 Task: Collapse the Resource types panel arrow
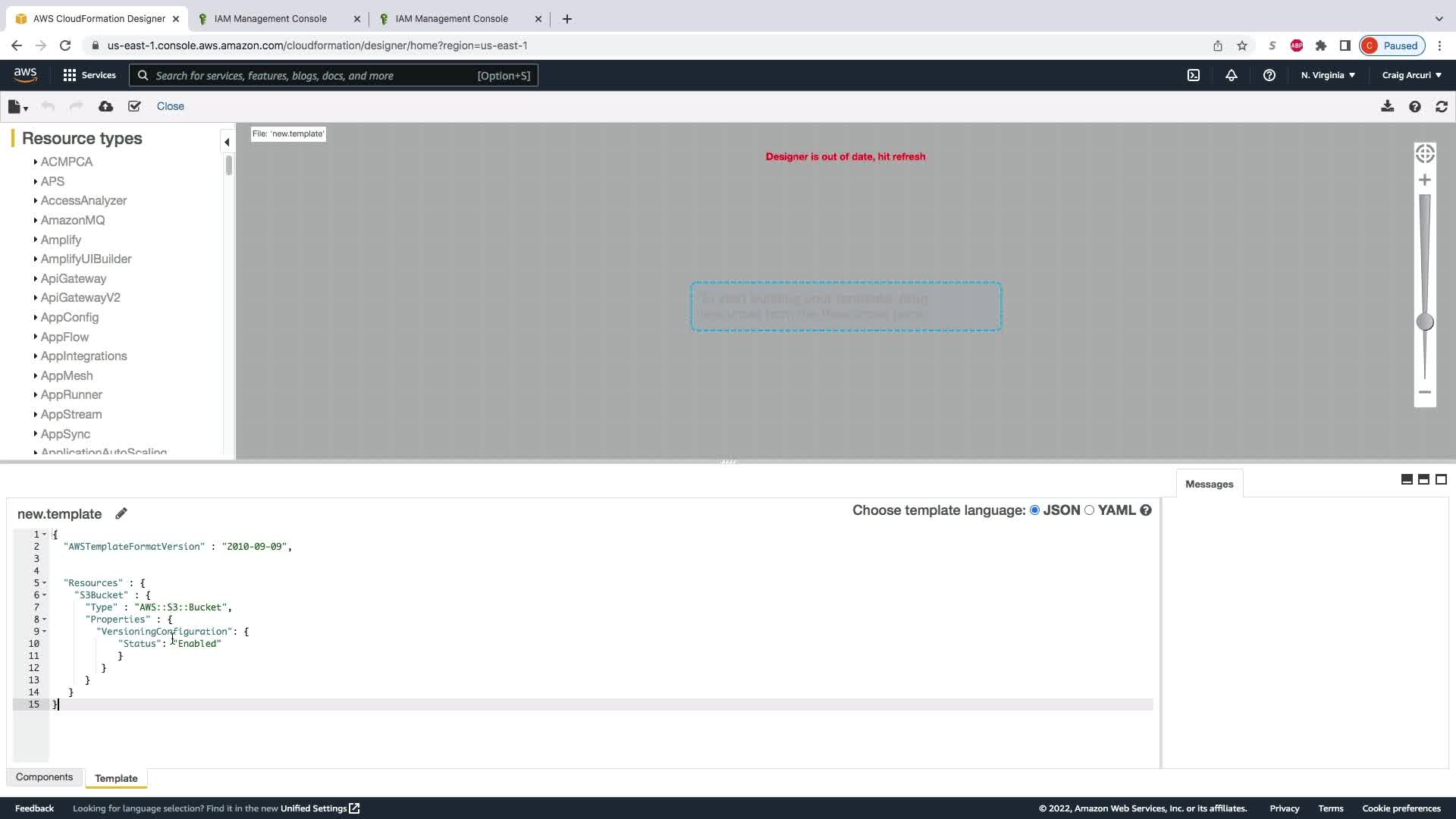[227, 142]
